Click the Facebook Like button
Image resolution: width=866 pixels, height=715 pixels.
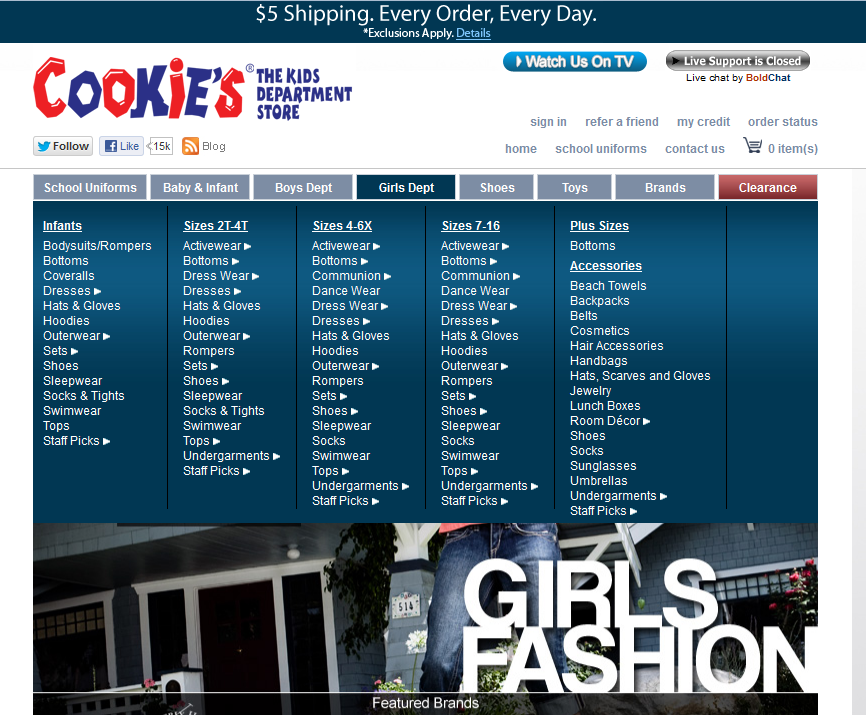click(122, 146)
